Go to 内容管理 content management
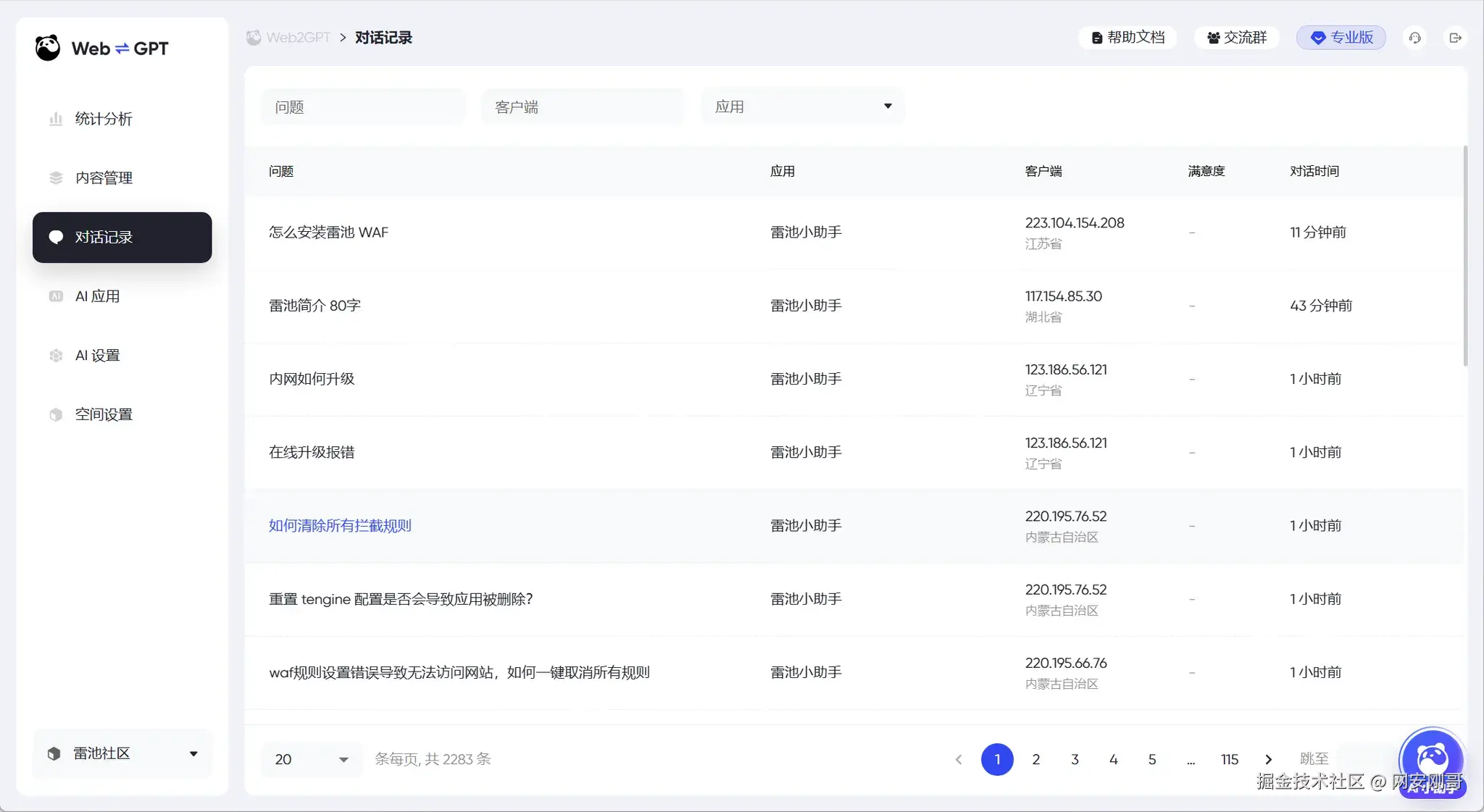Screen dimensions: 1484x812 point(103,178)
